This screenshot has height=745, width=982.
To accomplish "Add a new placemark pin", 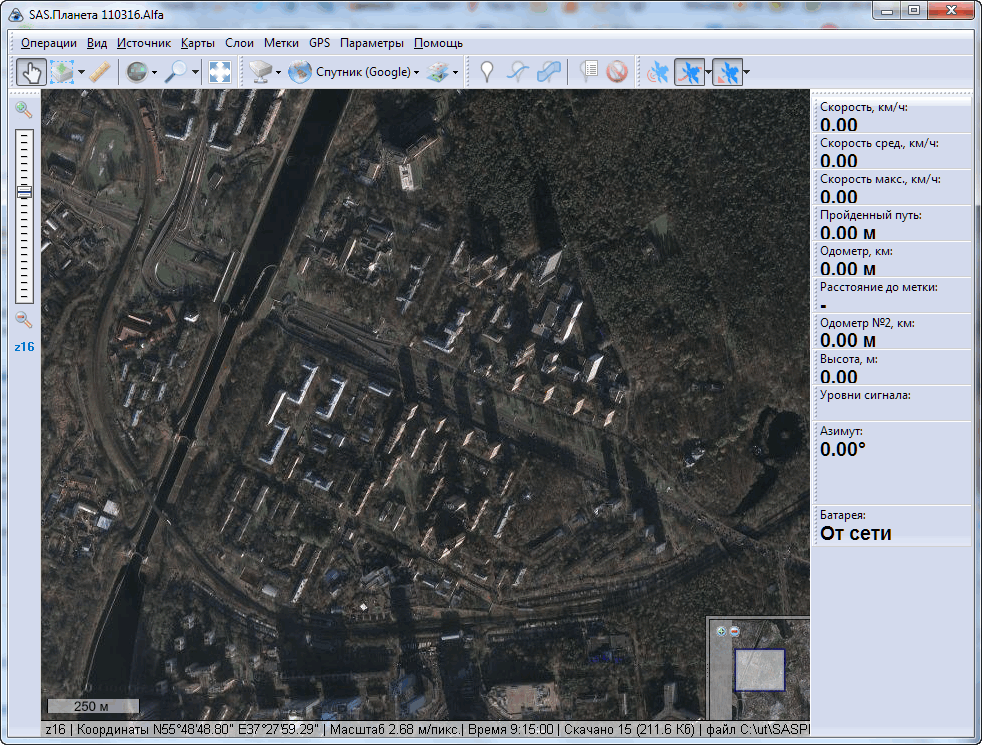I will pos(487,72).
